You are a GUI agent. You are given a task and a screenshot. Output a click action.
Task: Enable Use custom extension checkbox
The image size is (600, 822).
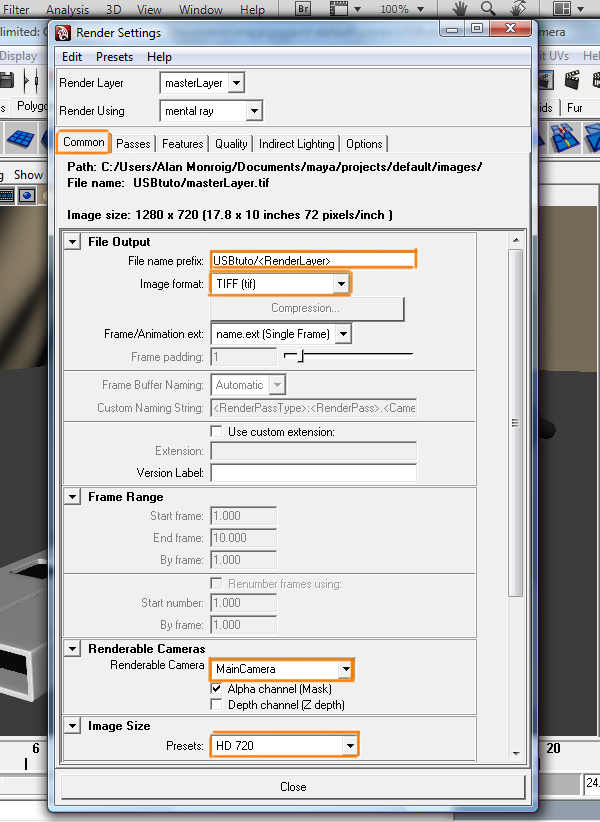[216, 431]
